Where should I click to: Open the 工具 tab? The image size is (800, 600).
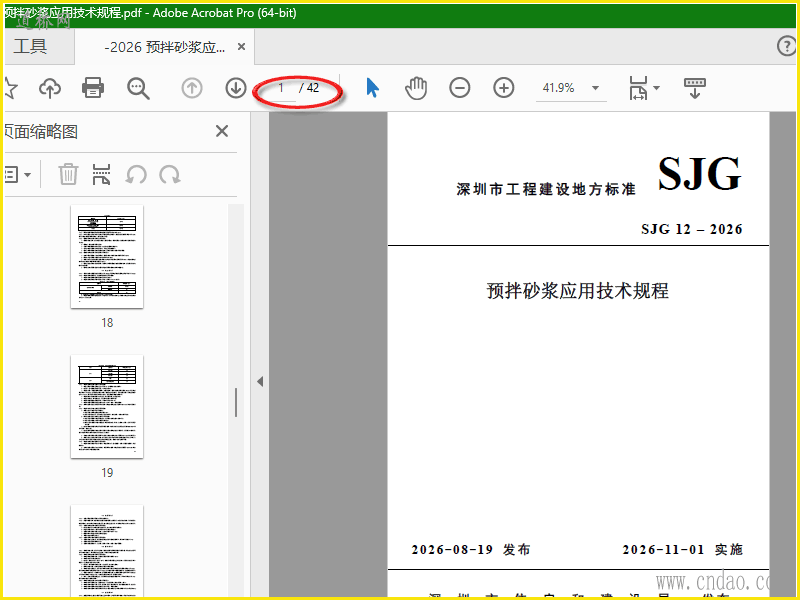(30, 46)
